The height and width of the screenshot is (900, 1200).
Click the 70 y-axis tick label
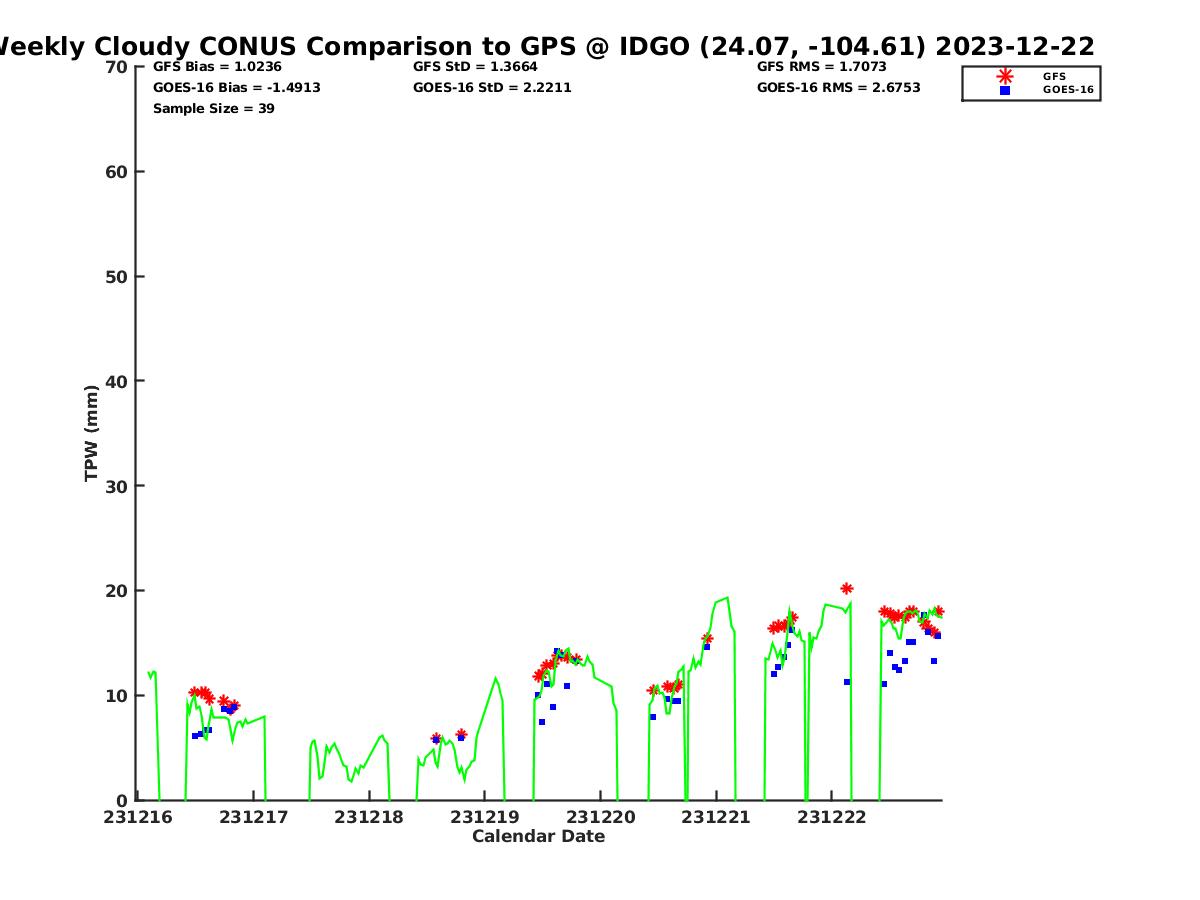click(117, 67)
